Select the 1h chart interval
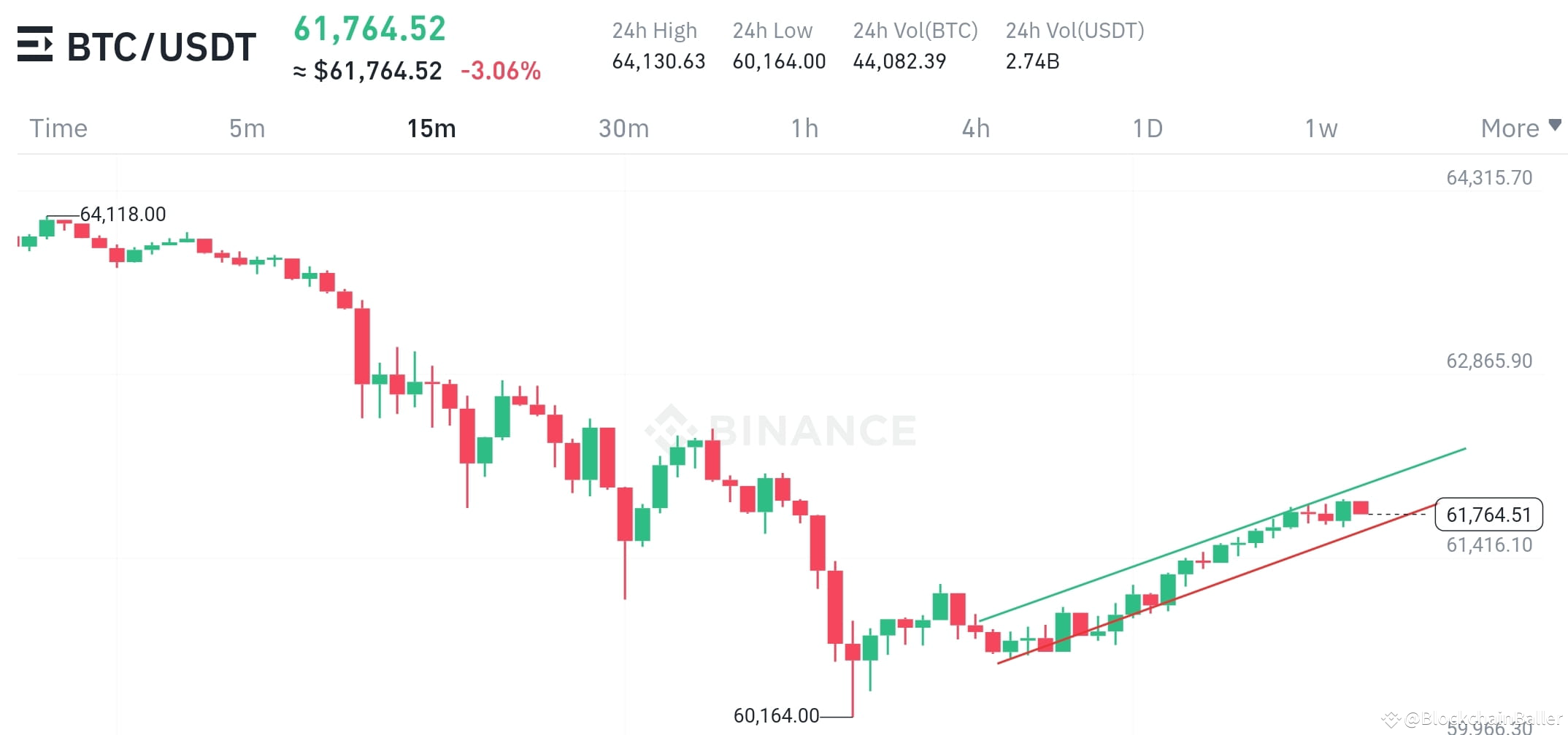Viewport: 1568px width, 735px height. coord(804,128)
